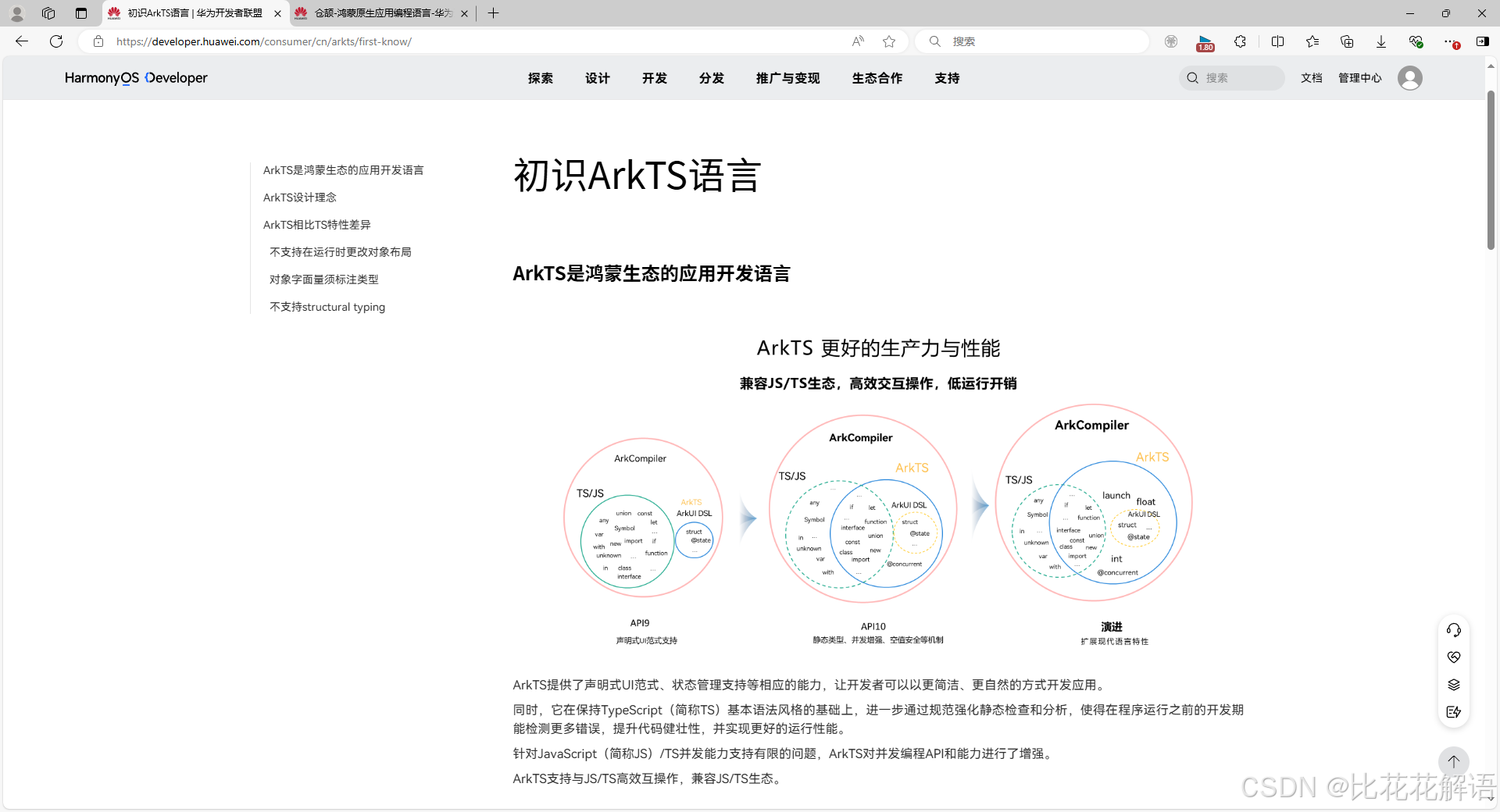The image size is (1500, 812).
Task: Close the 仓颉 programming language tab
Action: (x=465, y=13)
